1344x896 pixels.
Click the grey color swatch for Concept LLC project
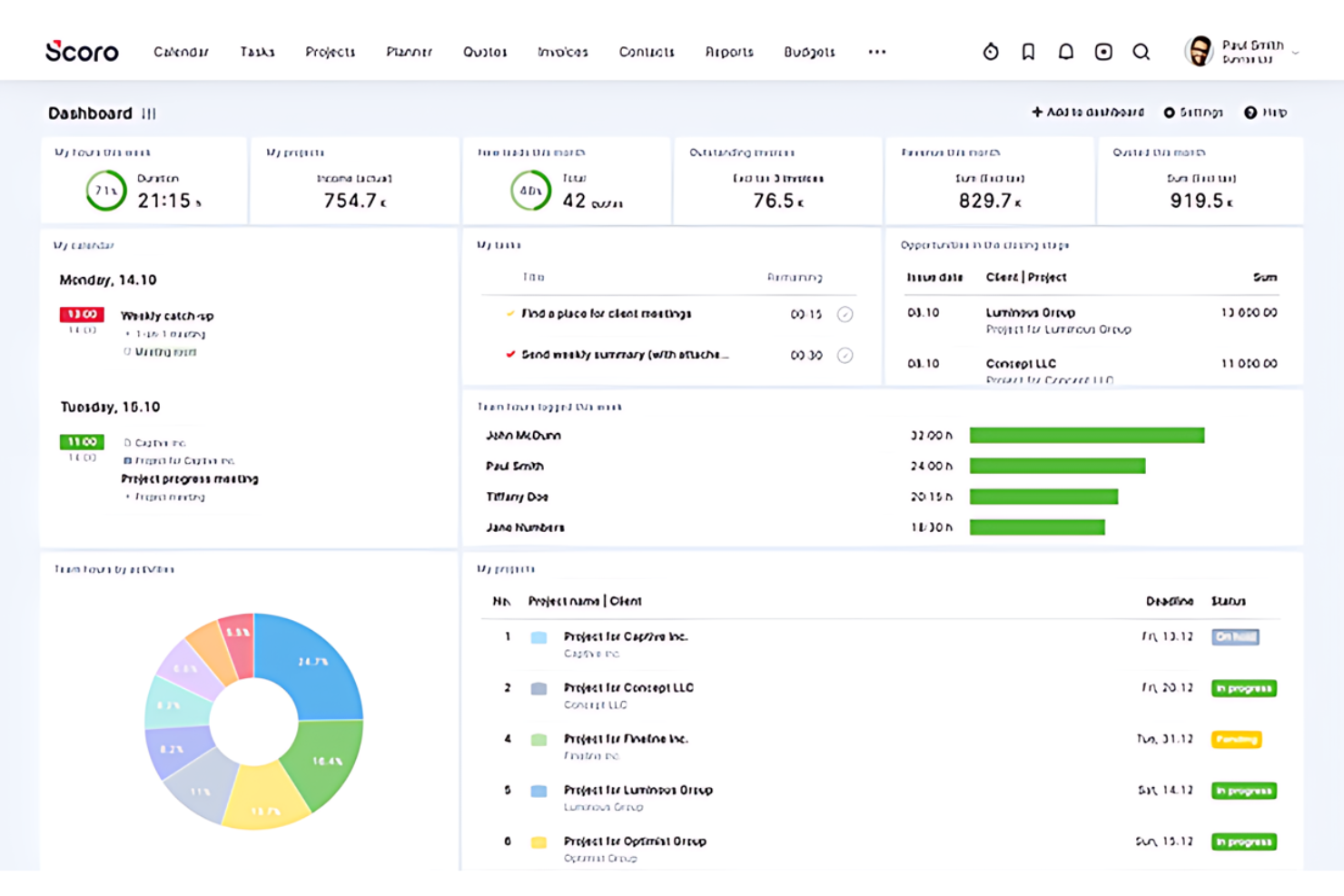point(539,688)
